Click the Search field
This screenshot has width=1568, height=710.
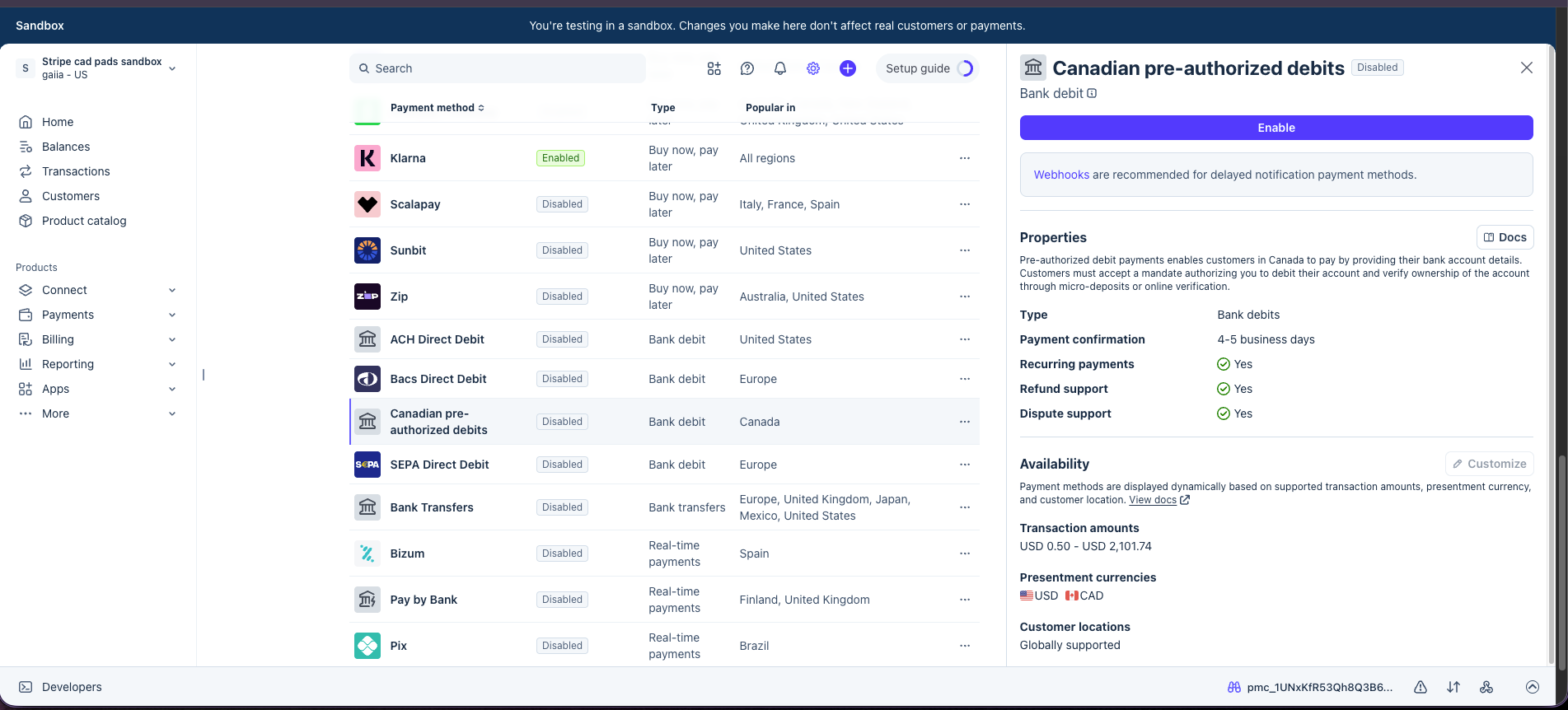coord(498,68)
